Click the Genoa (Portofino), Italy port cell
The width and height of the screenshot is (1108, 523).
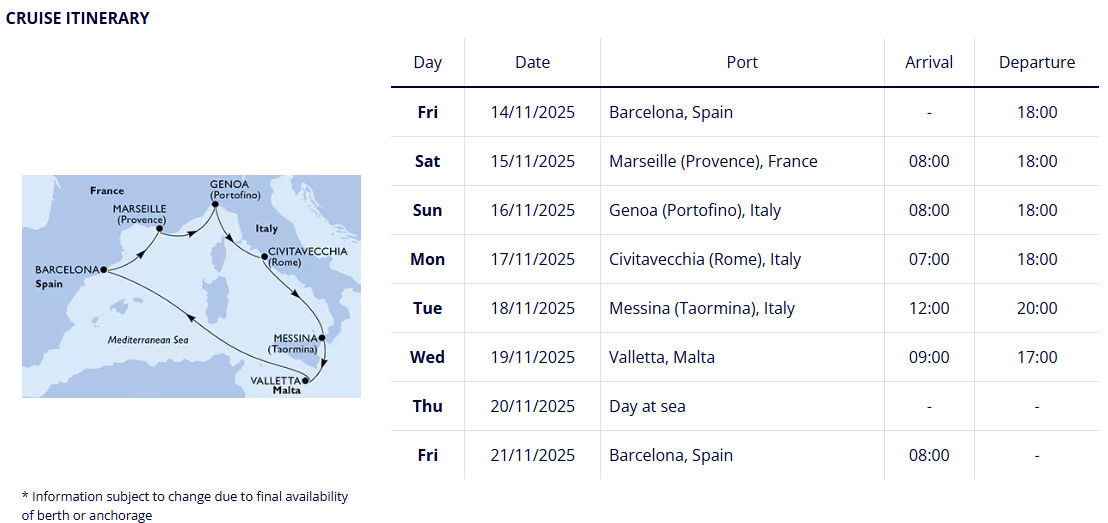695,210
